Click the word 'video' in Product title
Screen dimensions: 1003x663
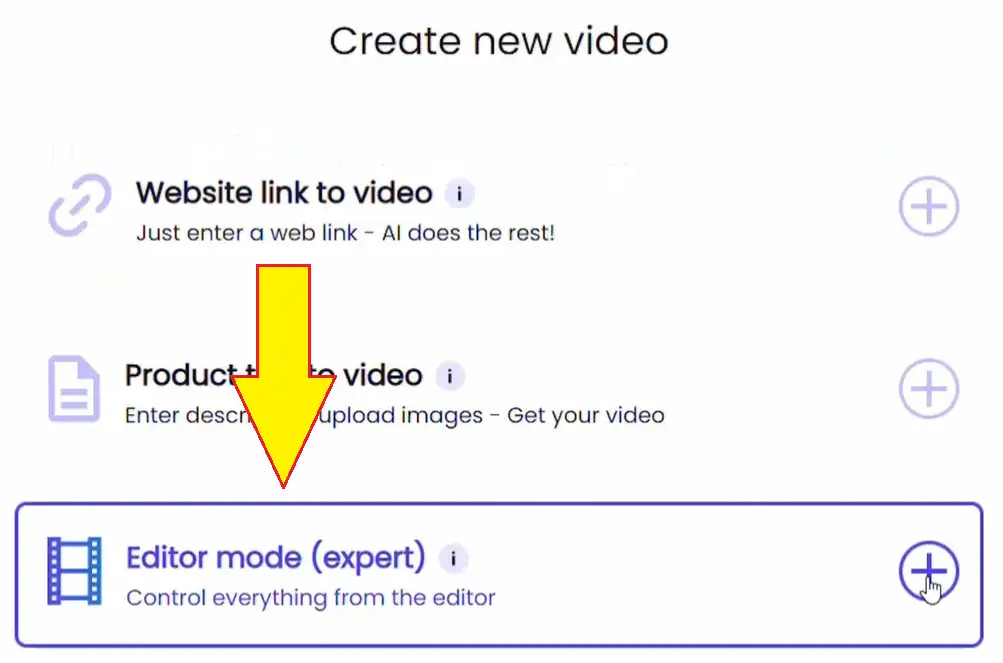point(383,375)
